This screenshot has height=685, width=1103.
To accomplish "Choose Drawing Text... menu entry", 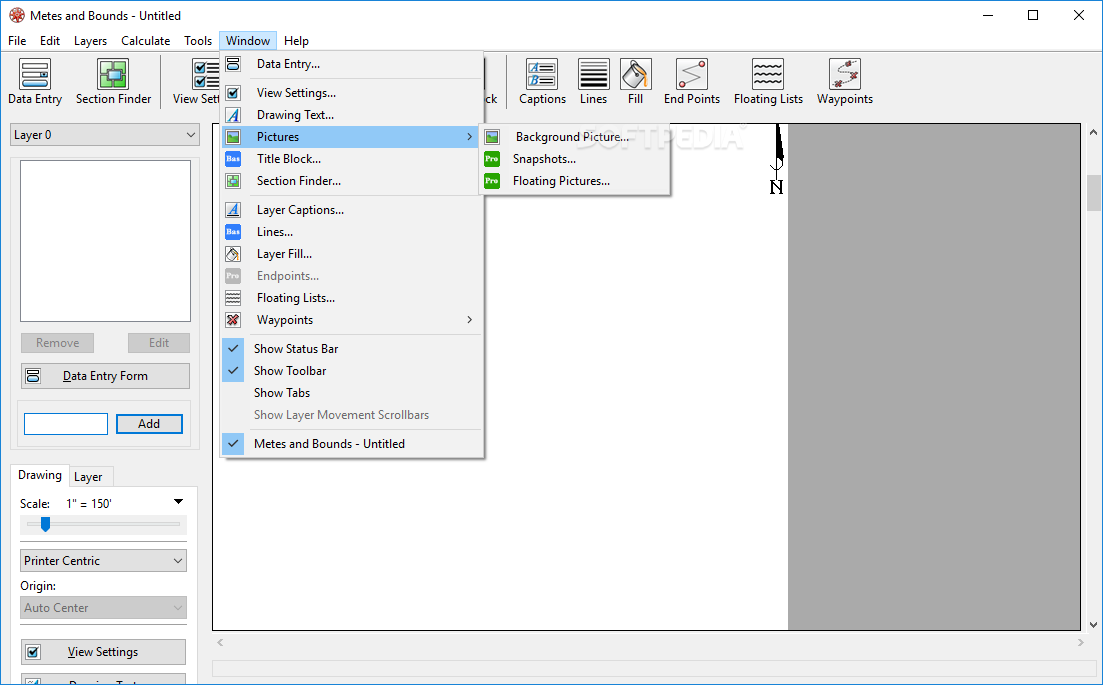I will [x=352, y=115].
